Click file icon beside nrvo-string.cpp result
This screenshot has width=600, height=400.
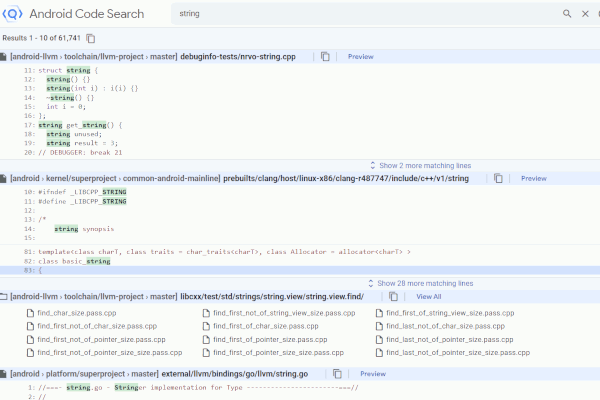coord(3,57)
